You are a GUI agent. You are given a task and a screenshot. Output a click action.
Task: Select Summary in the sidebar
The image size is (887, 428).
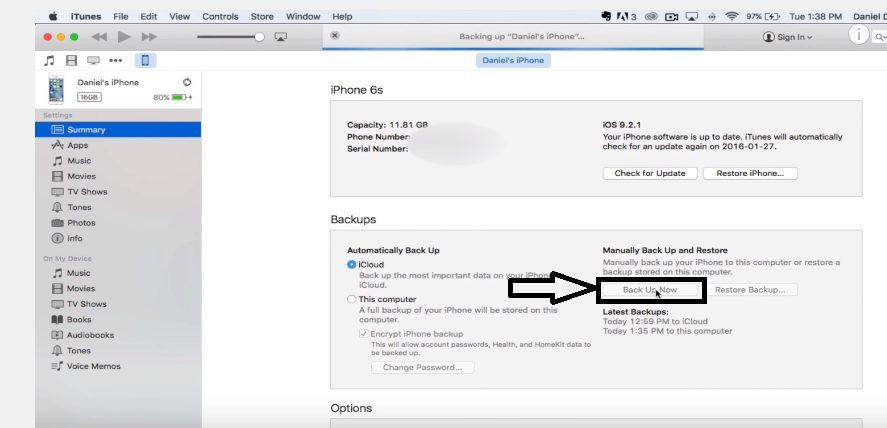(x=118, y=129)
